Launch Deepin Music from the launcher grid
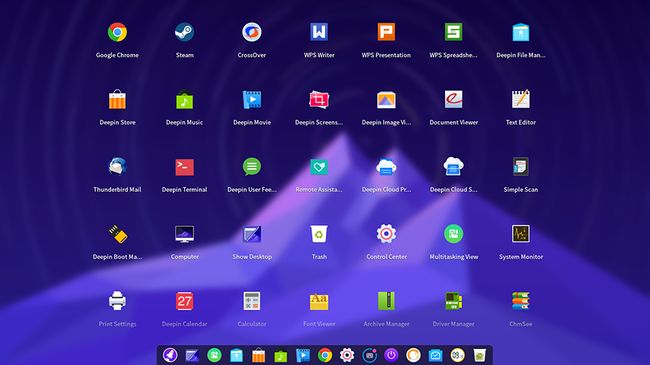Image resolution: width=650 pixels, height=365 pixels. pyautogui.click(x=184, y=100)
